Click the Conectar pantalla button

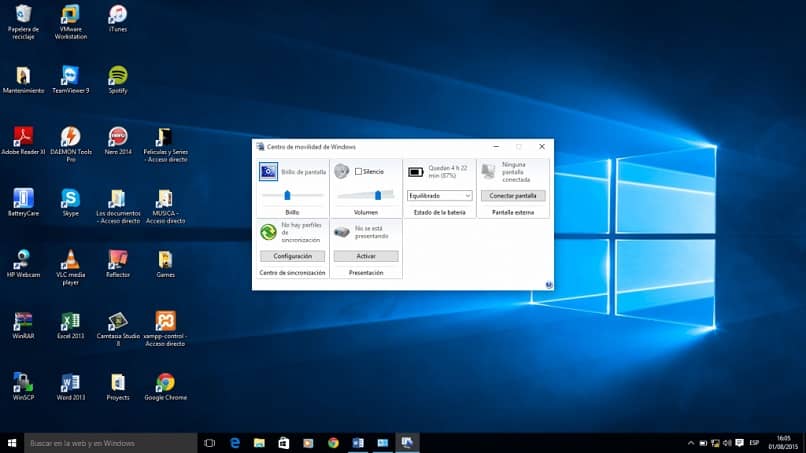513,196
